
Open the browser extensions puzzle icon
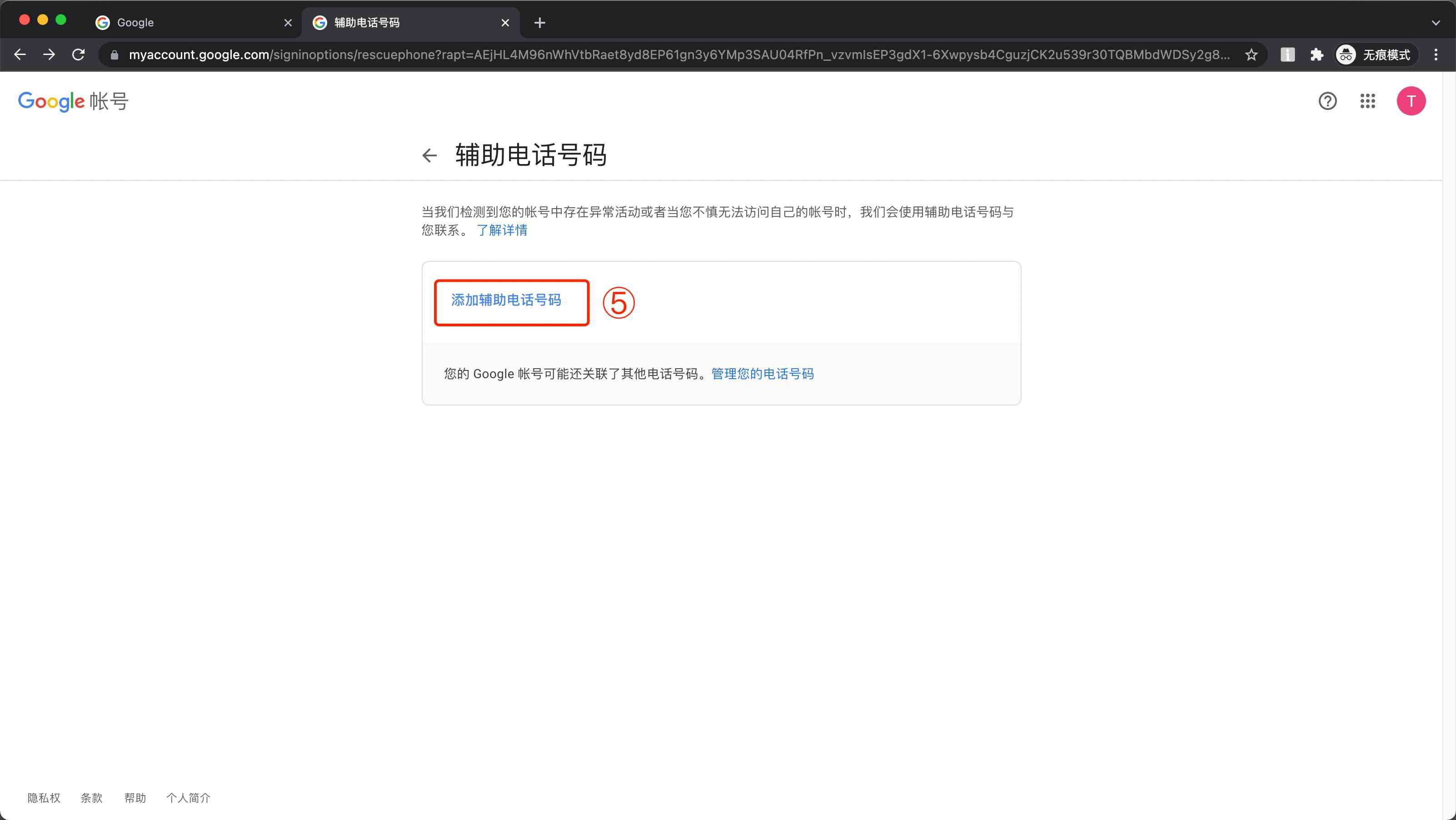click(1316, 54)
